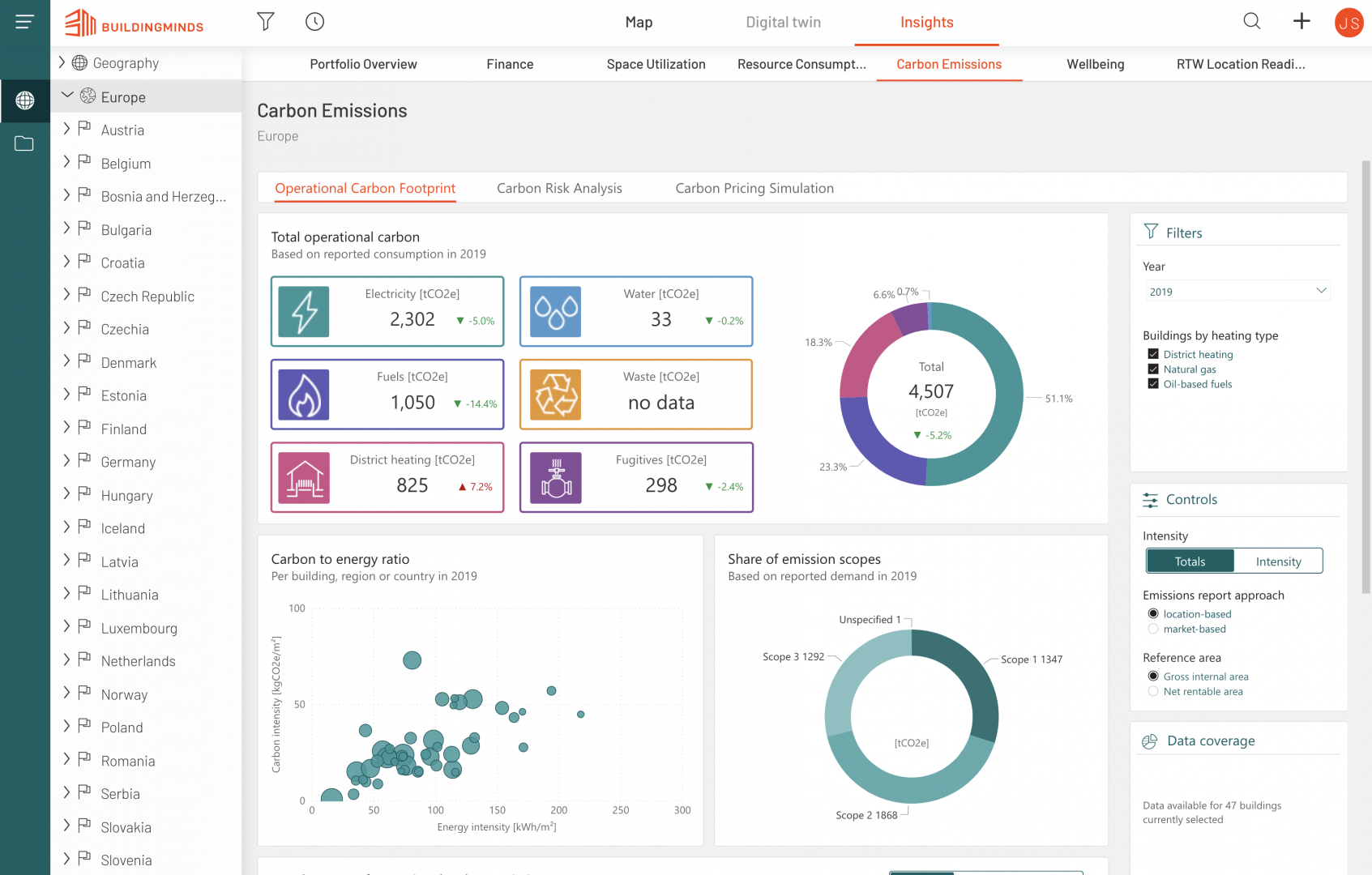Open the Space Utilization tab
Viewport: 1372px width, 875px height.
pos(656,64)
